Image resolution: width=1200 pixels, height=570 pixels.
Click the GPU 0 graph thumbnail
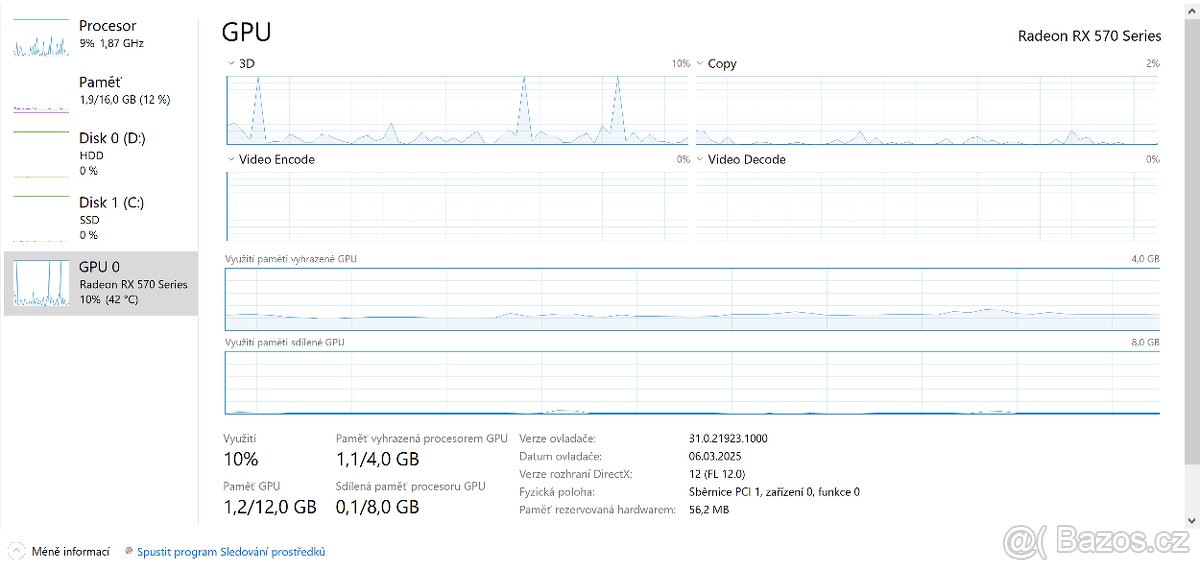pos(39,284)
